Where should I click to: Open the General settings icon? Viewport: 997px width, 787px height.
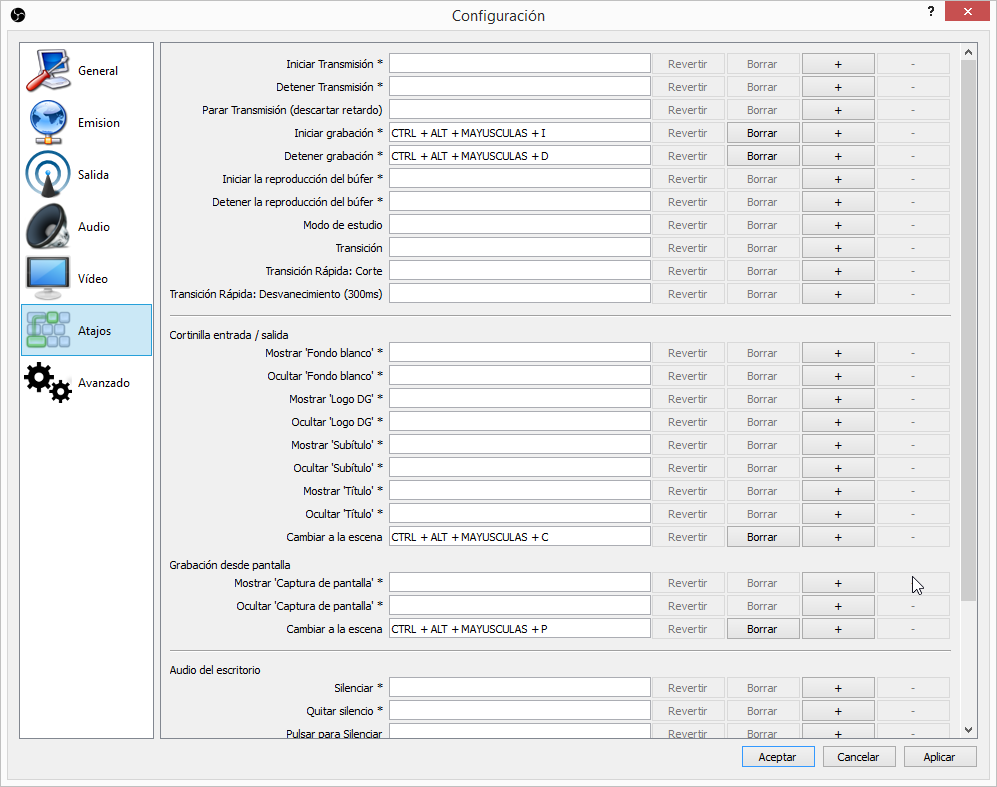(x=48, y=71)
